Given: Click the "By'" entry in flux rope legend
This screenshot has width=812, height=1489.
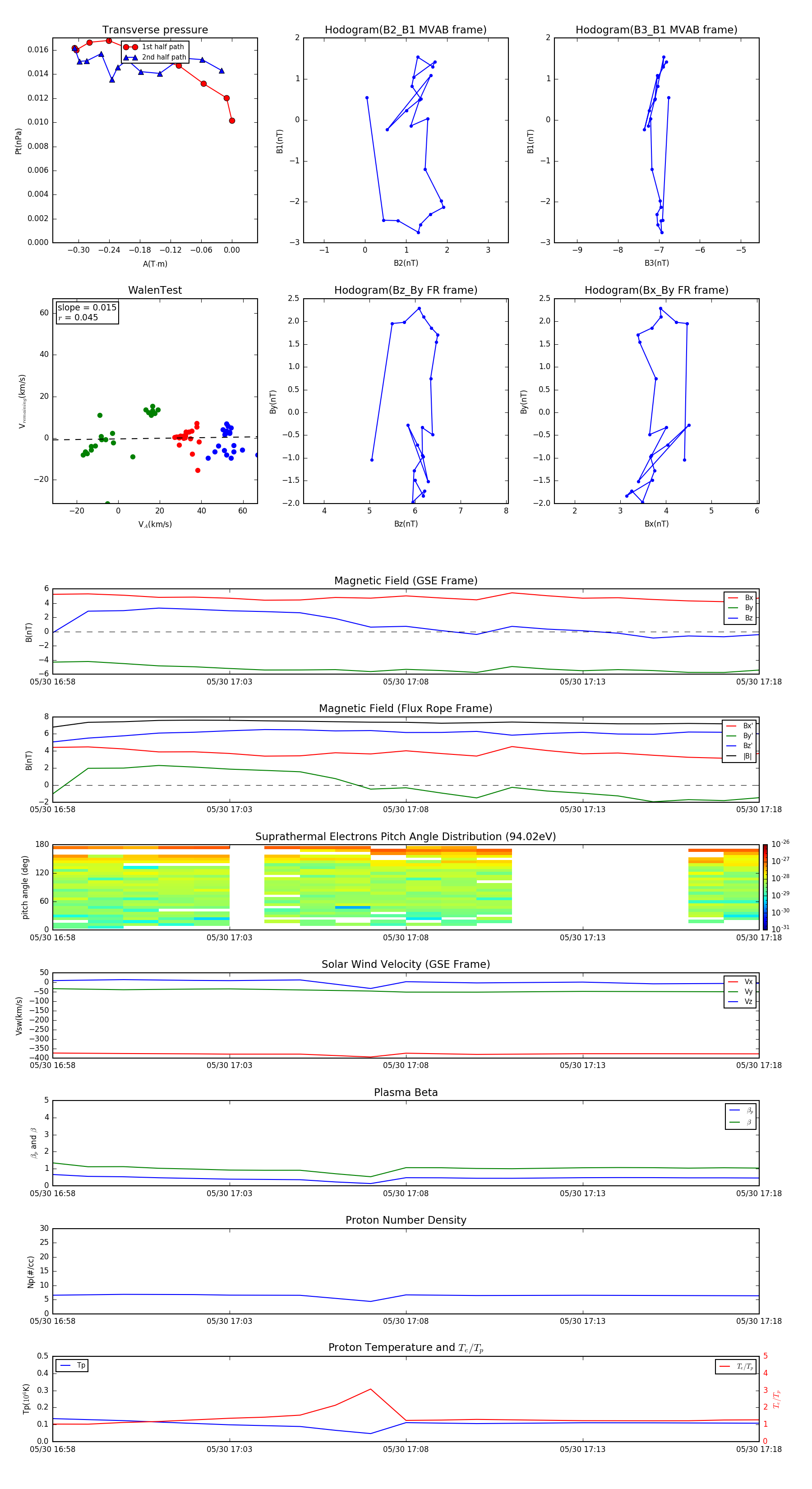Looking at the screenshot, I should tap(739, 736).
